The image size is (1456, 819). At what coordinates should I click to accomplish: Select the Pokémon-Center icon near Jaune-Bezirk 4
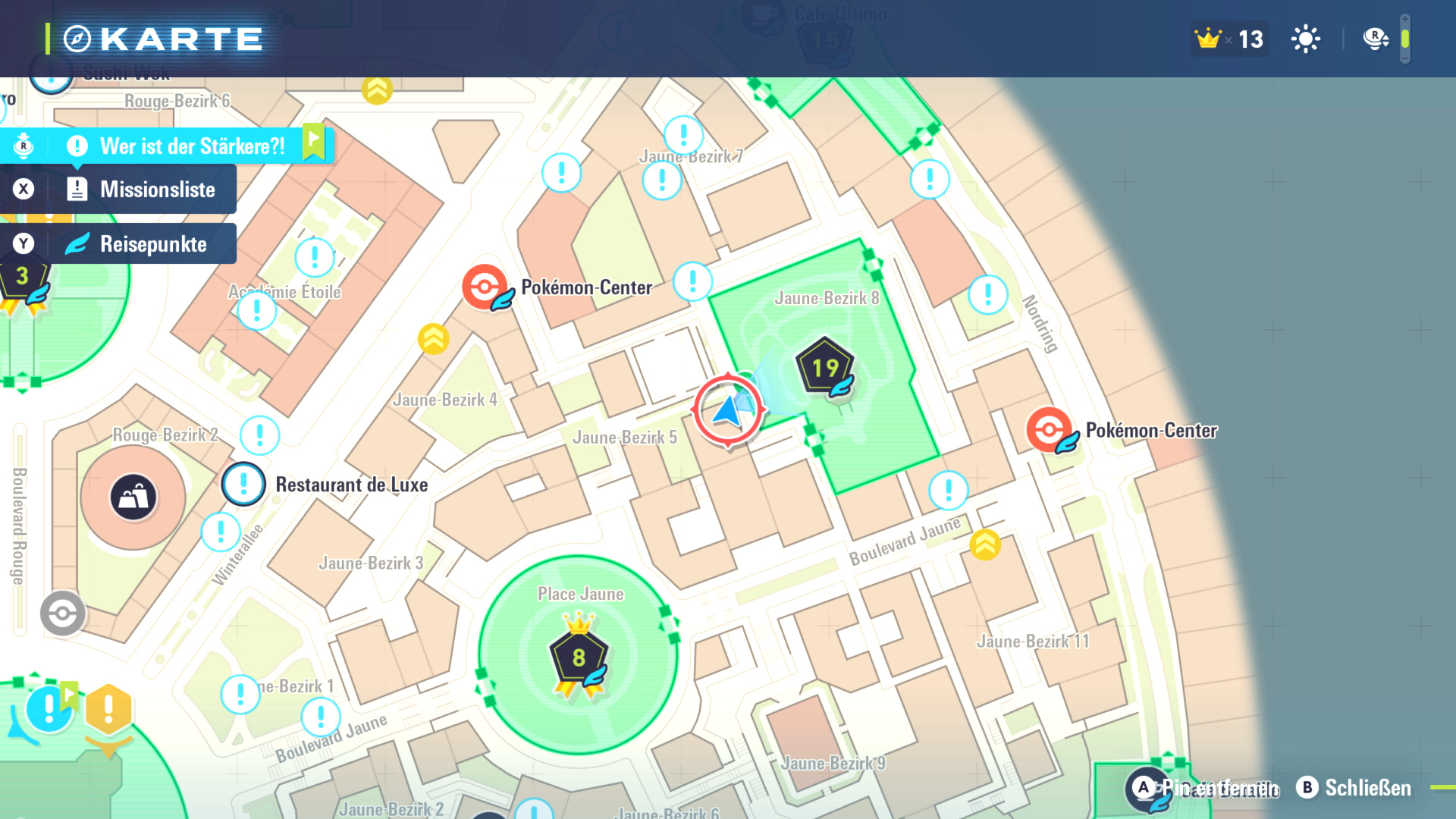point(485,287)
